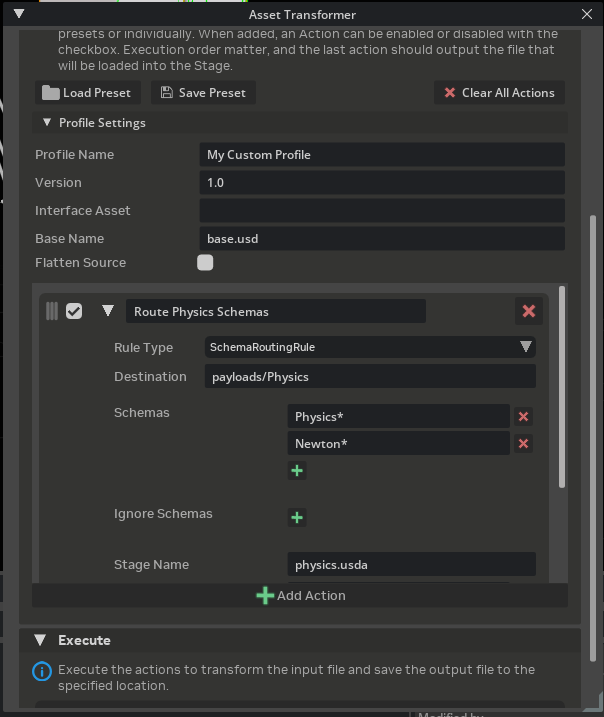604x717 pixels.
Task: Delete the Route Physics Schemas action
Action: point(529,311)
